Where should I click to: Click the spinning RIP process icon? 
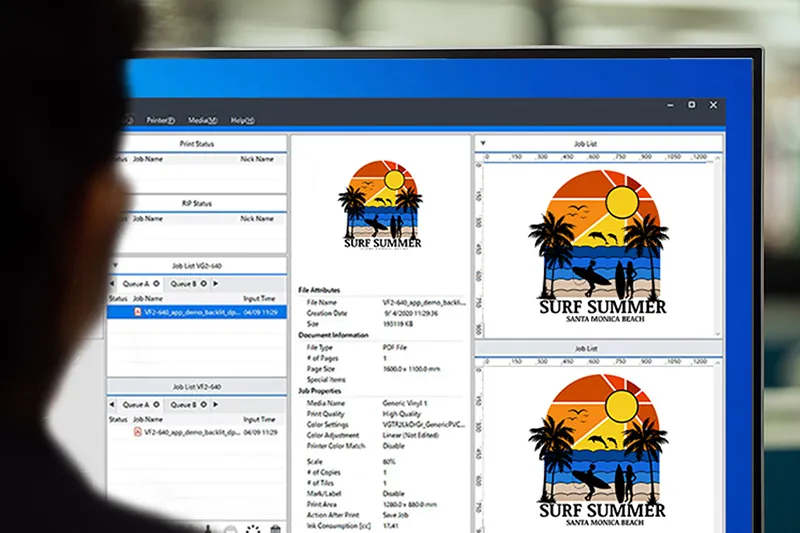(x=253, y=528)
